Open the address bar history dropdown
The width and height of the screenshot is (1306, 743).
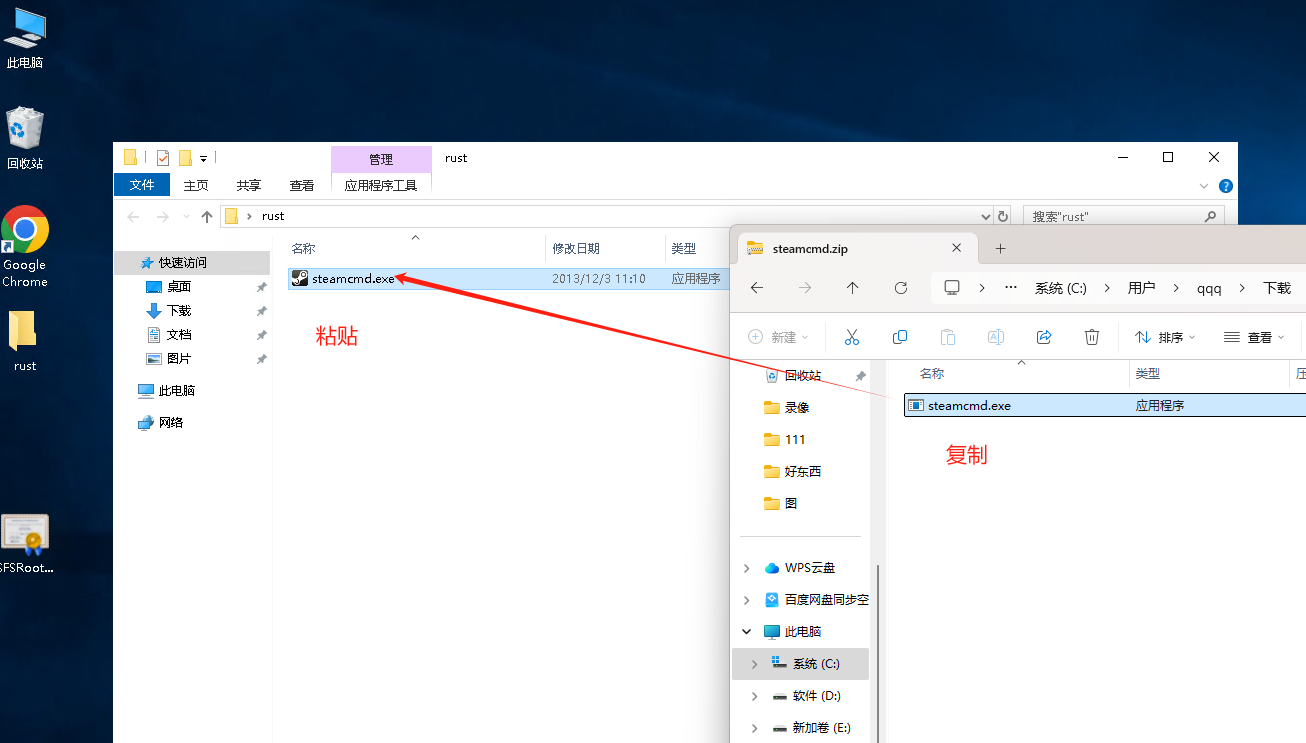987,216
